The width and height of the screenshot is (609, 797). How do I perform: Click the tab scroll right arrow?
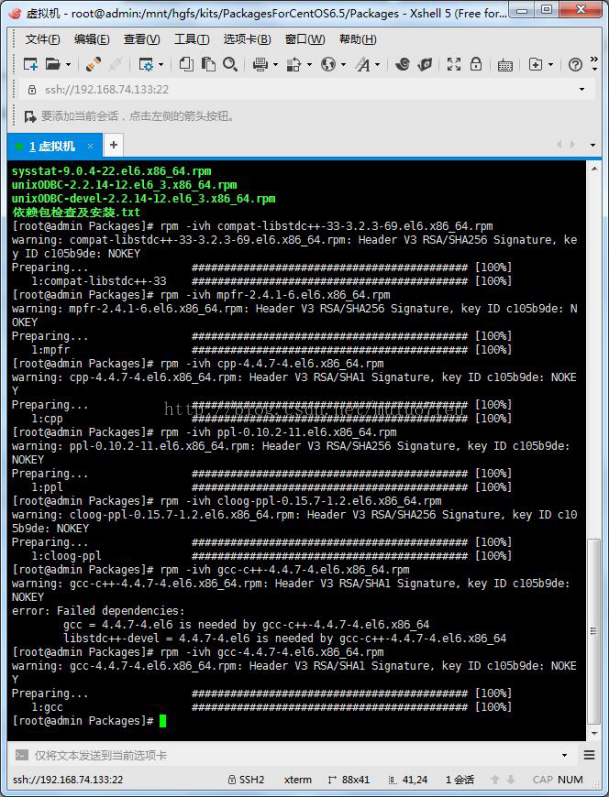[573, 145]
